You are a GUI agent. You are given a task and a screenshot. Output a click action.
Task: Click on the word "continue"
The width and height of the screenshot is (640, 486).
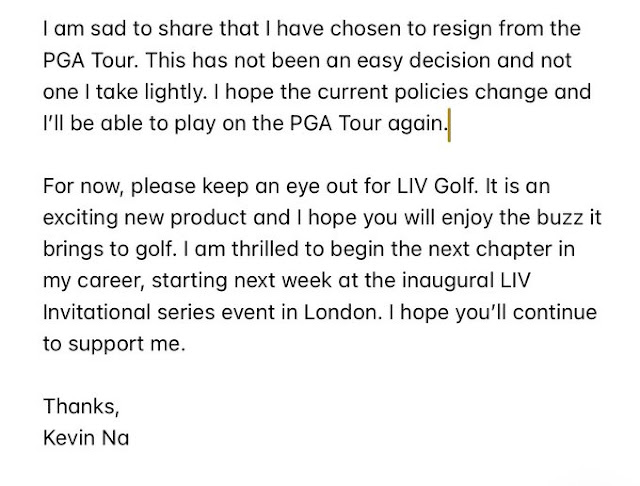tap(555, 312)
